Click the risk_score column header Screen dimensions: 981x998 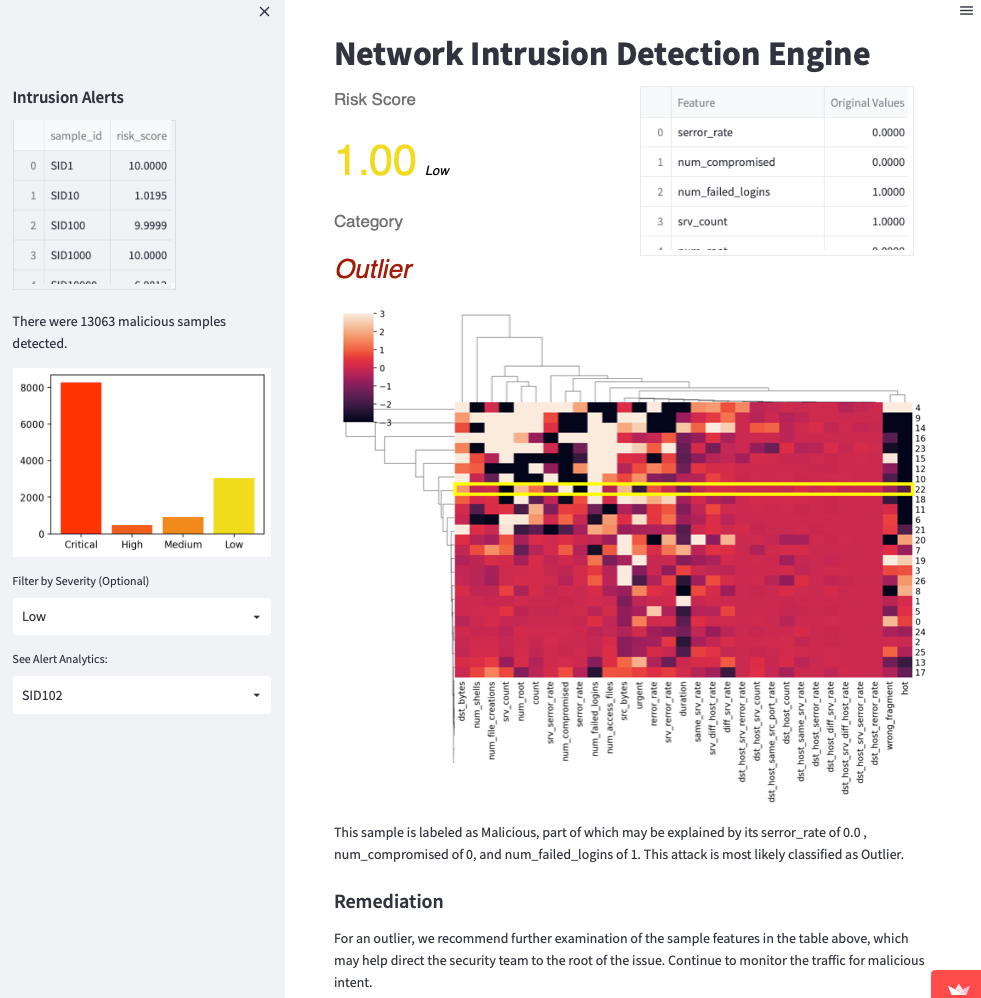pos(141,136)
